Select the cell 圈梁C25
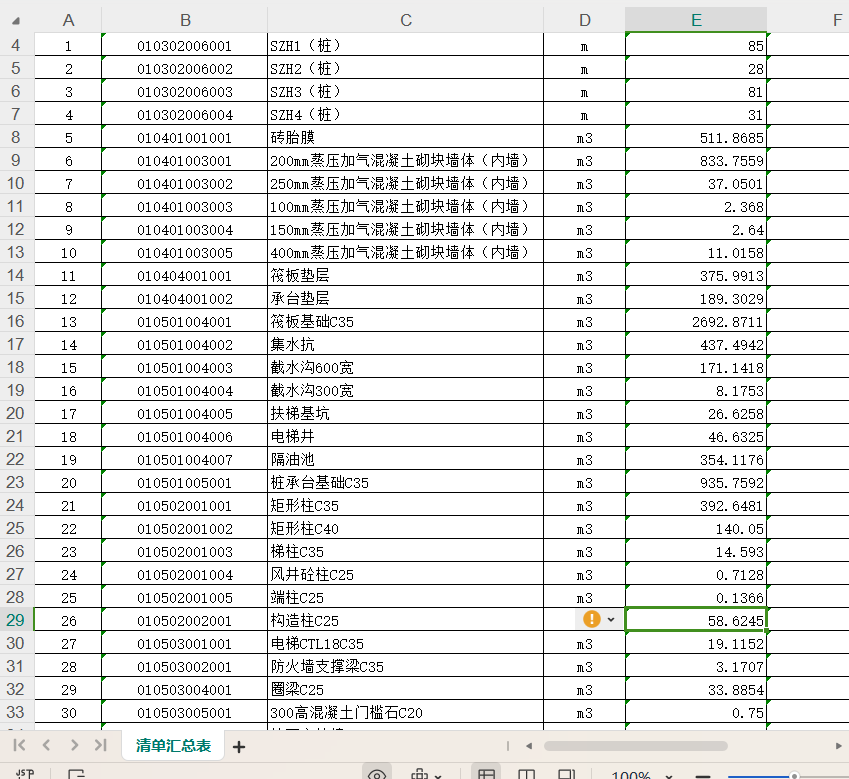The height and width of the screenshot is (779, 849). (x=406, y=689)
